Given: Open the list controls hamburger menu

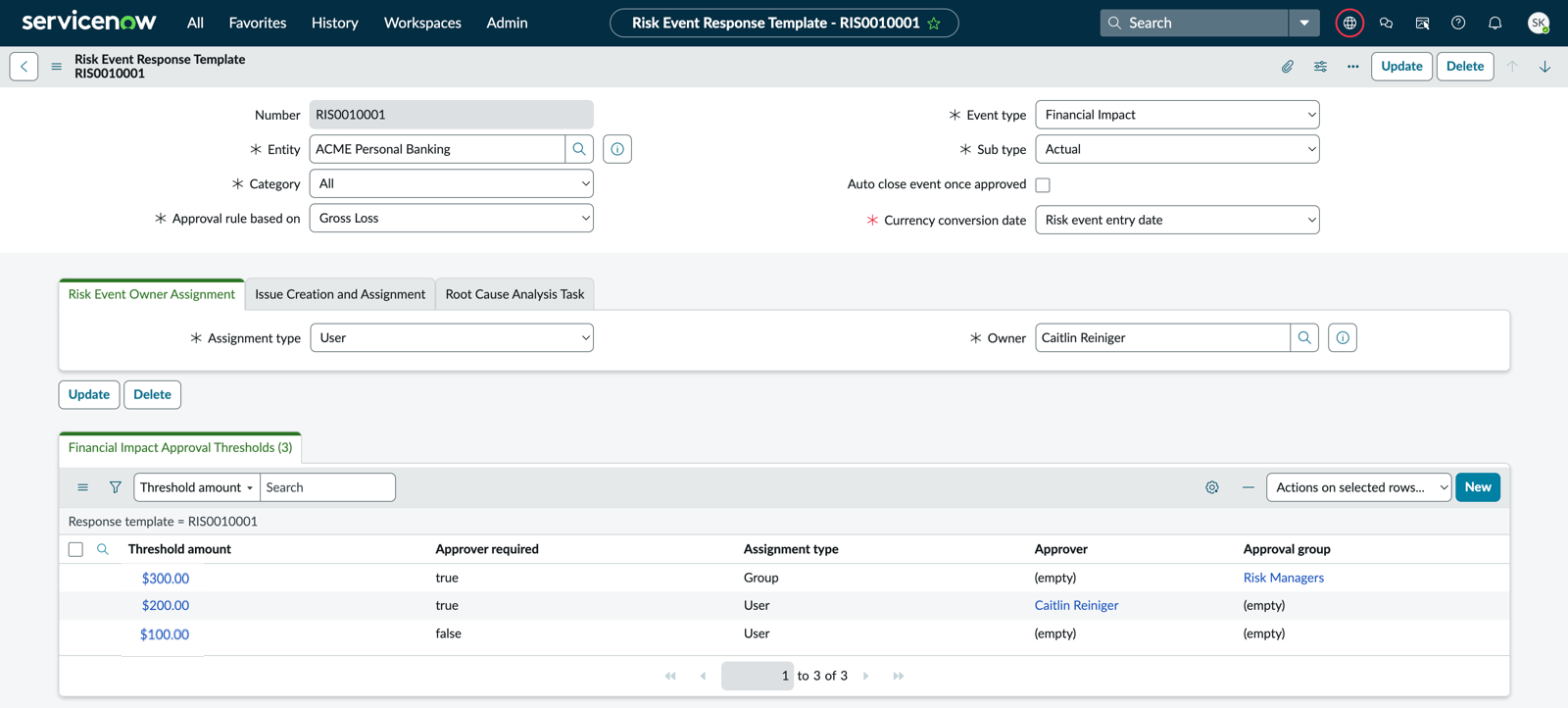Looking at the screenshot, I should click(82, 487).
